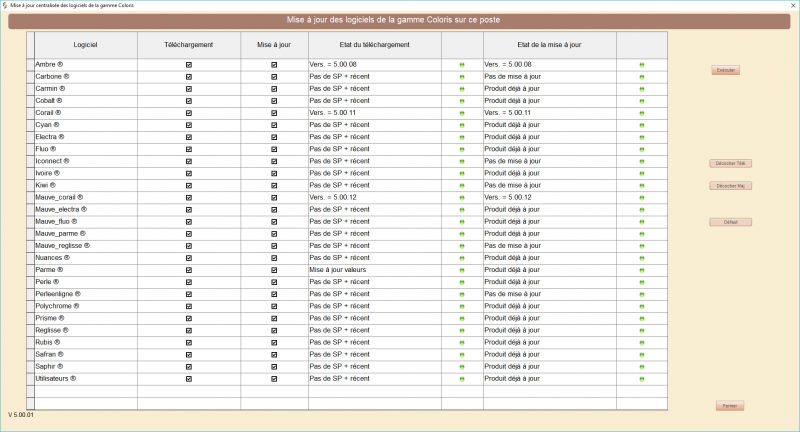Image resolution: width=800 pixels, height=432 pixels.
Task: Click the Défaut button
Action: (x=730, y=222)
